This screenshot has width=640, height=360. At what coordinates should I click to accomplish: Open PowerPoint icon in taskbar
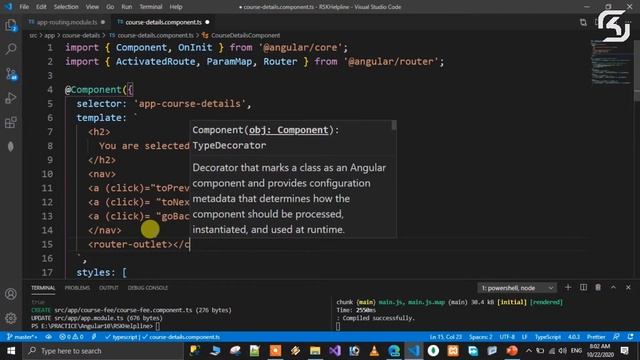click(512, 351)
